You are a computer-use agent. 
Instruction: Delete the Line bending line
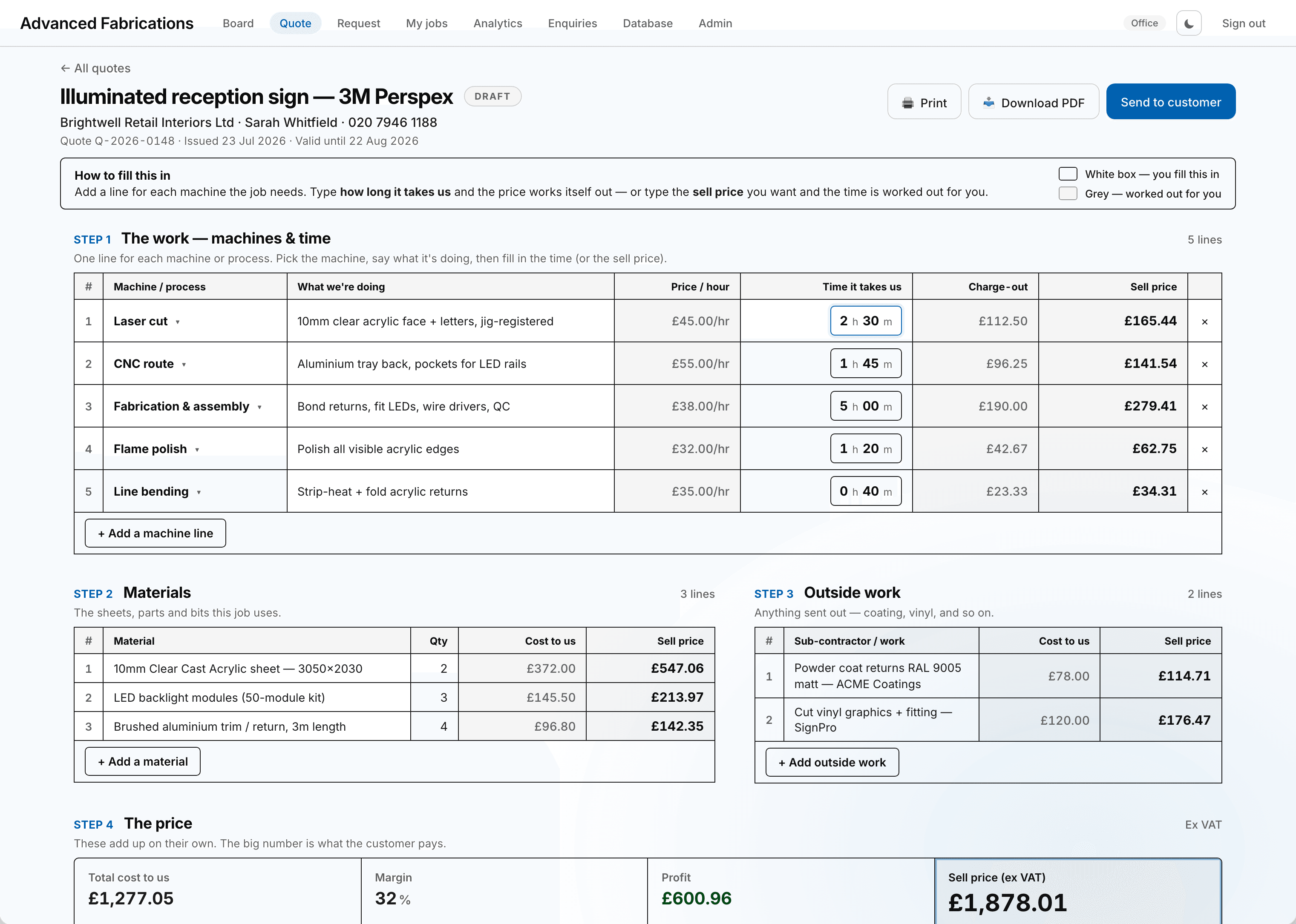[x=1204, y=492]
